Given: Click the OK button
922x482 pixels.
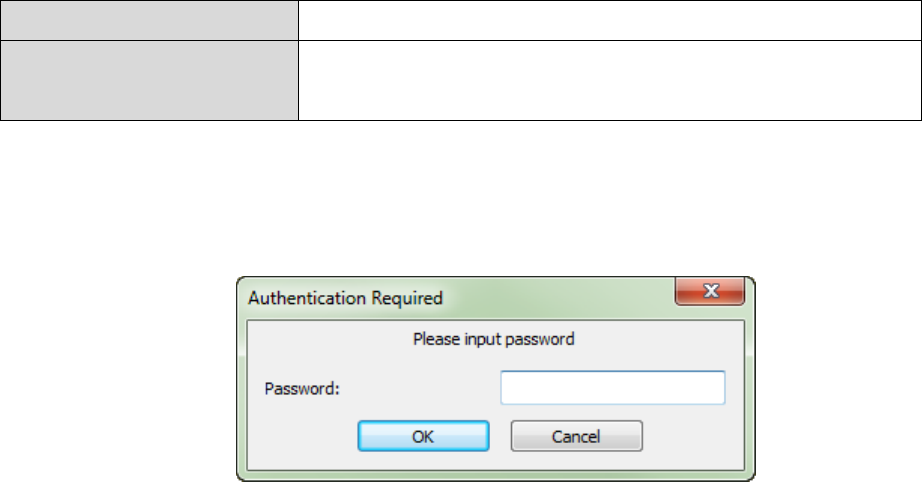Looking at the screenshot, I should (x=423, y=436).
